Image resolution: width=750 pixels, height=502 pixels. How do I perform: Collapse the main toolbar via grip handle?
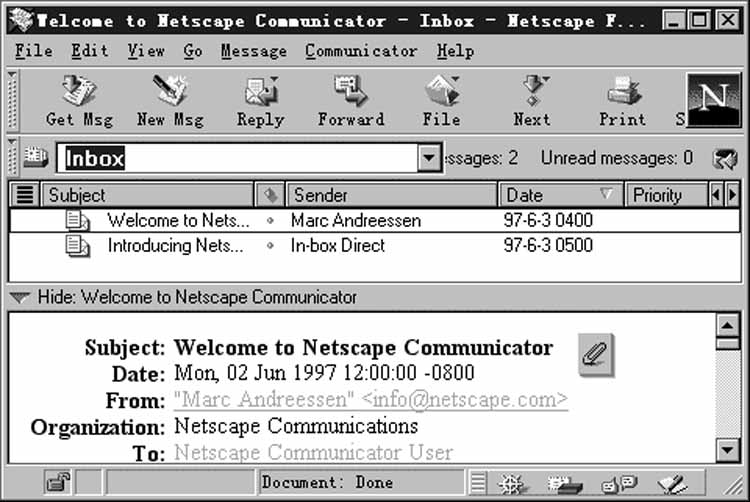click(12, 100)
